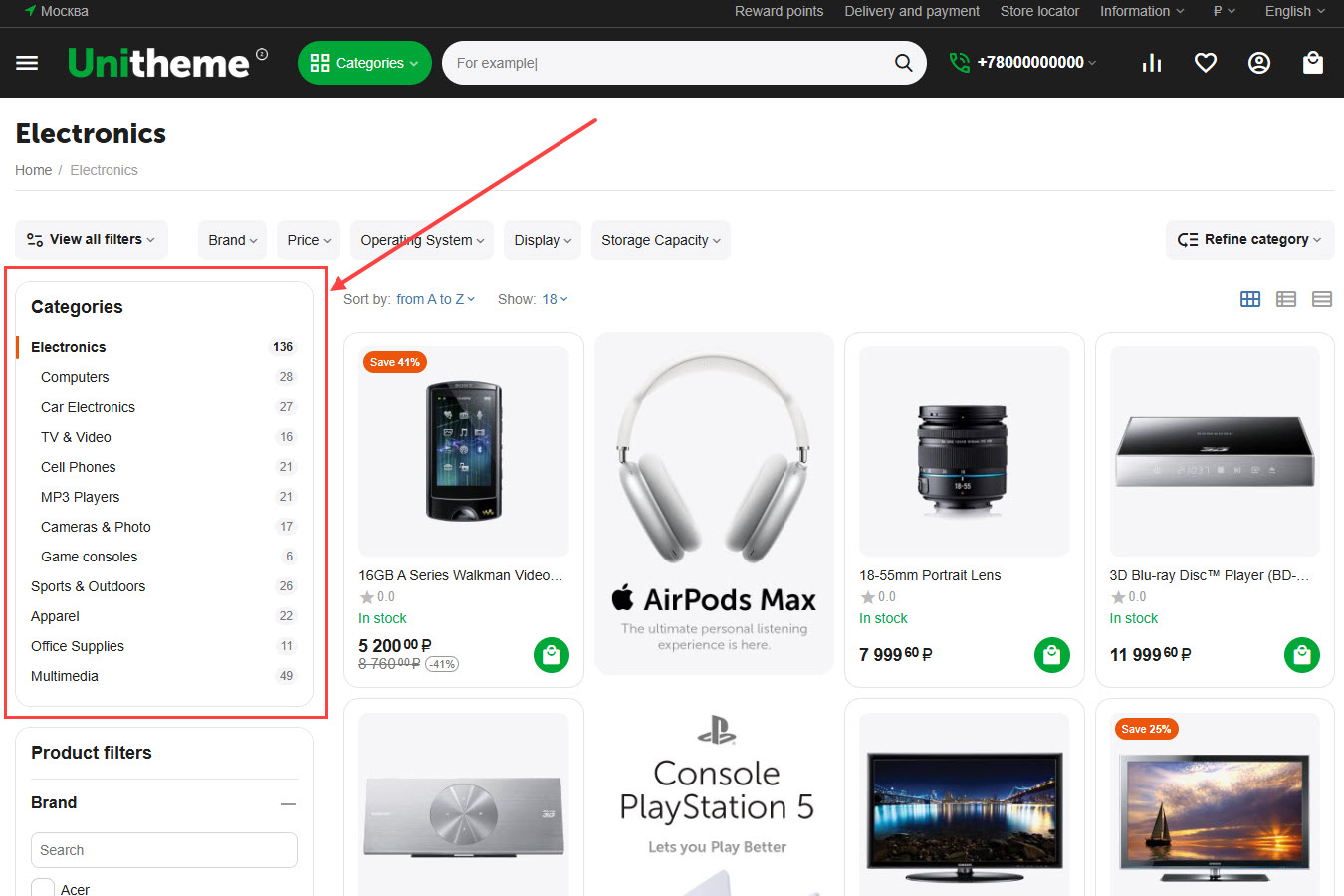Open the Portrait Lens product image
The width and height of the screenshot is (1344, 896).
tap(964, 451)
